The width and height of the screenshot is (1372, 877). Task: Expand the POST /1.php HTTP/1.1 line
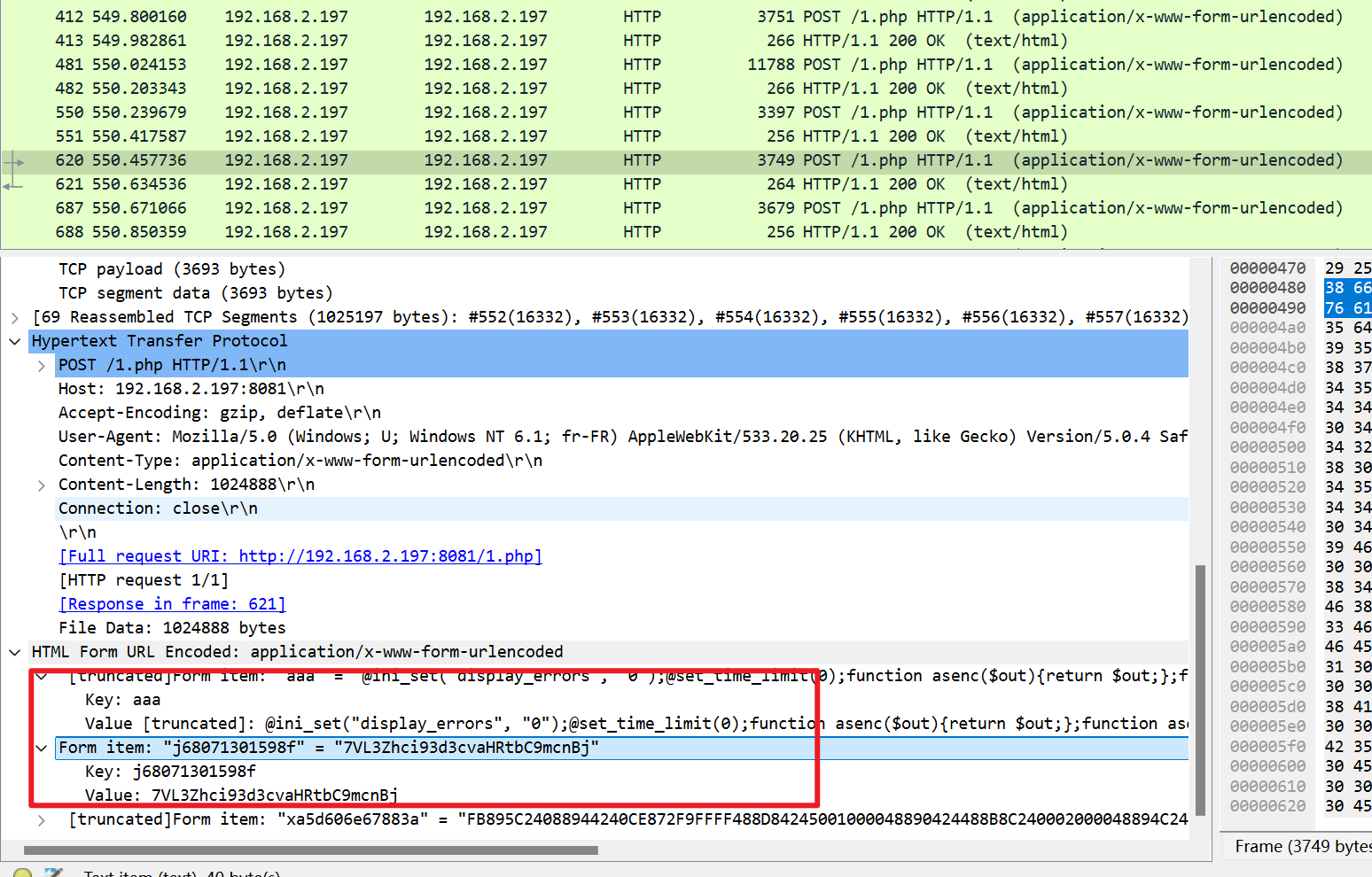[42, 365]
